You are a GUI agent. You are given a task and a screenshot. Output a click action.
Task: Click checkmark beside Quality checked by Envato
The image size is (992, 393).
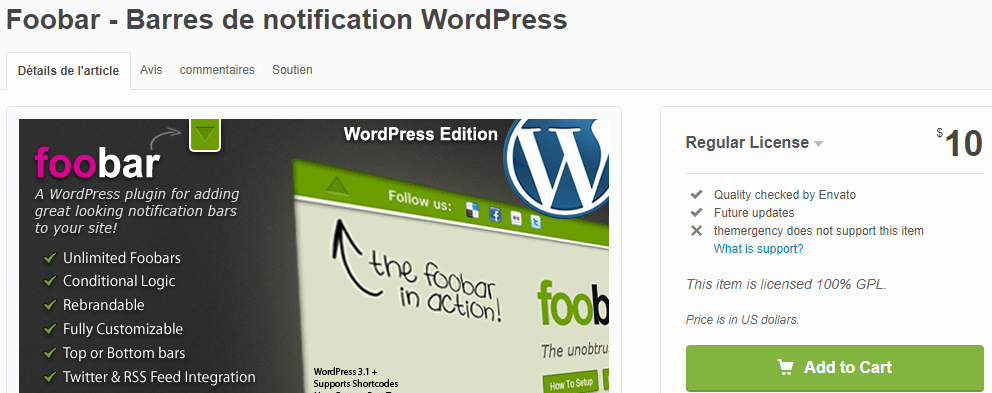[697, 194]
